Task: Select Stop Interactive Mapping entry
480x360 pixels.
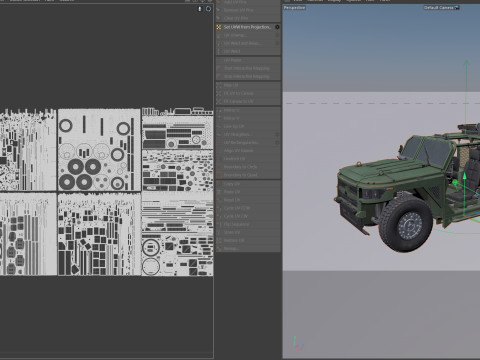Action: (x=248, y=76)
